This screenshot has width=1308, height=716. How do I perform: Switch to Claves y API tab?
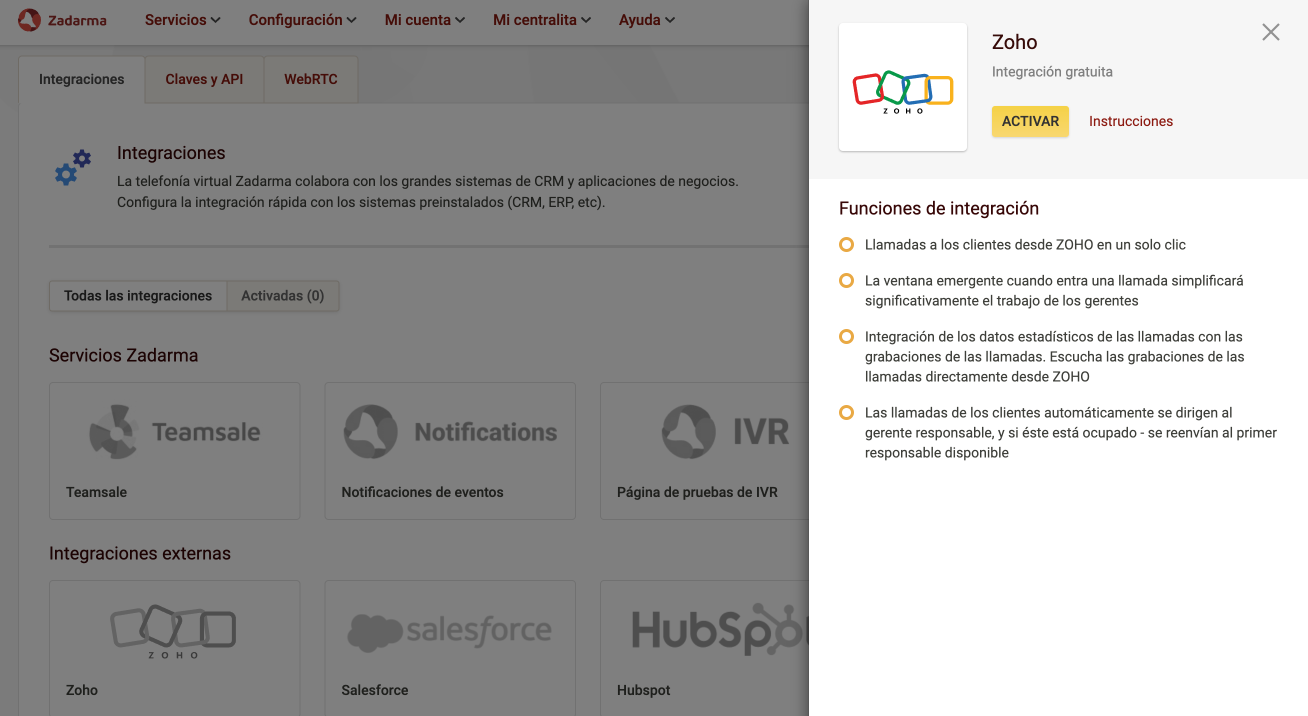[204, 80]
